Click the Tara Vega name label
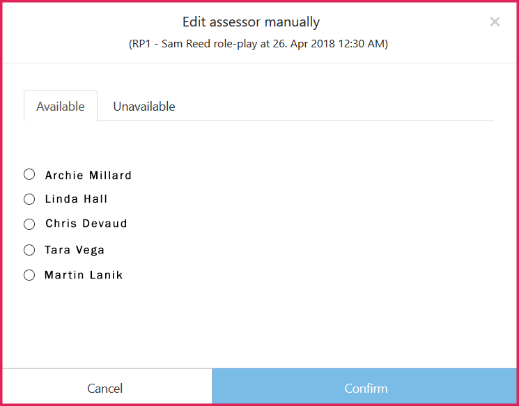519x406 pixels. 74,250
